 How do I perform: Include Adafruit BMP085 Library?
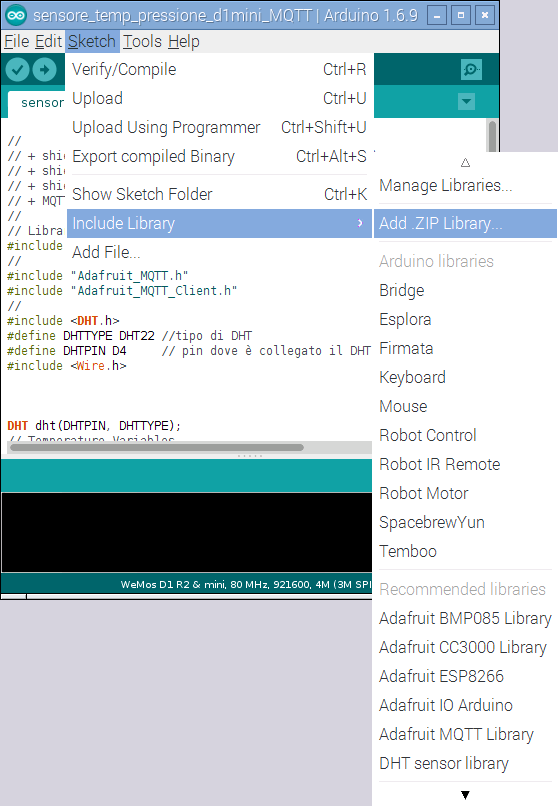(x=465, y=618)
